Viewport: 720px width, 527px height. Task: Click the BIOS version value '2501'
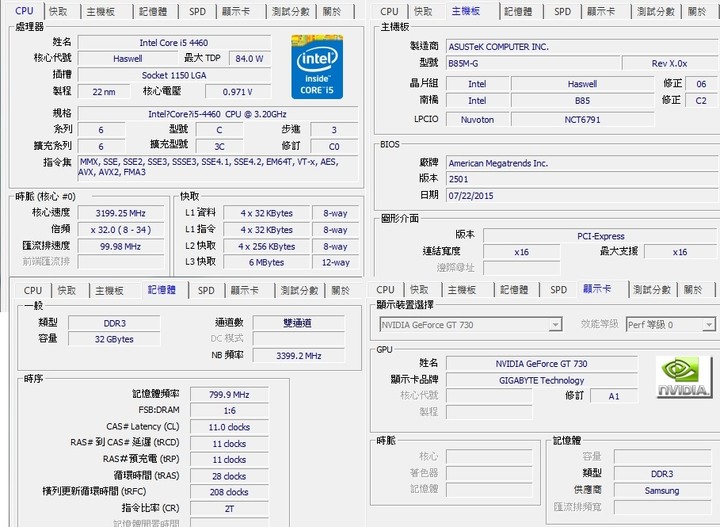click(582, 179)
